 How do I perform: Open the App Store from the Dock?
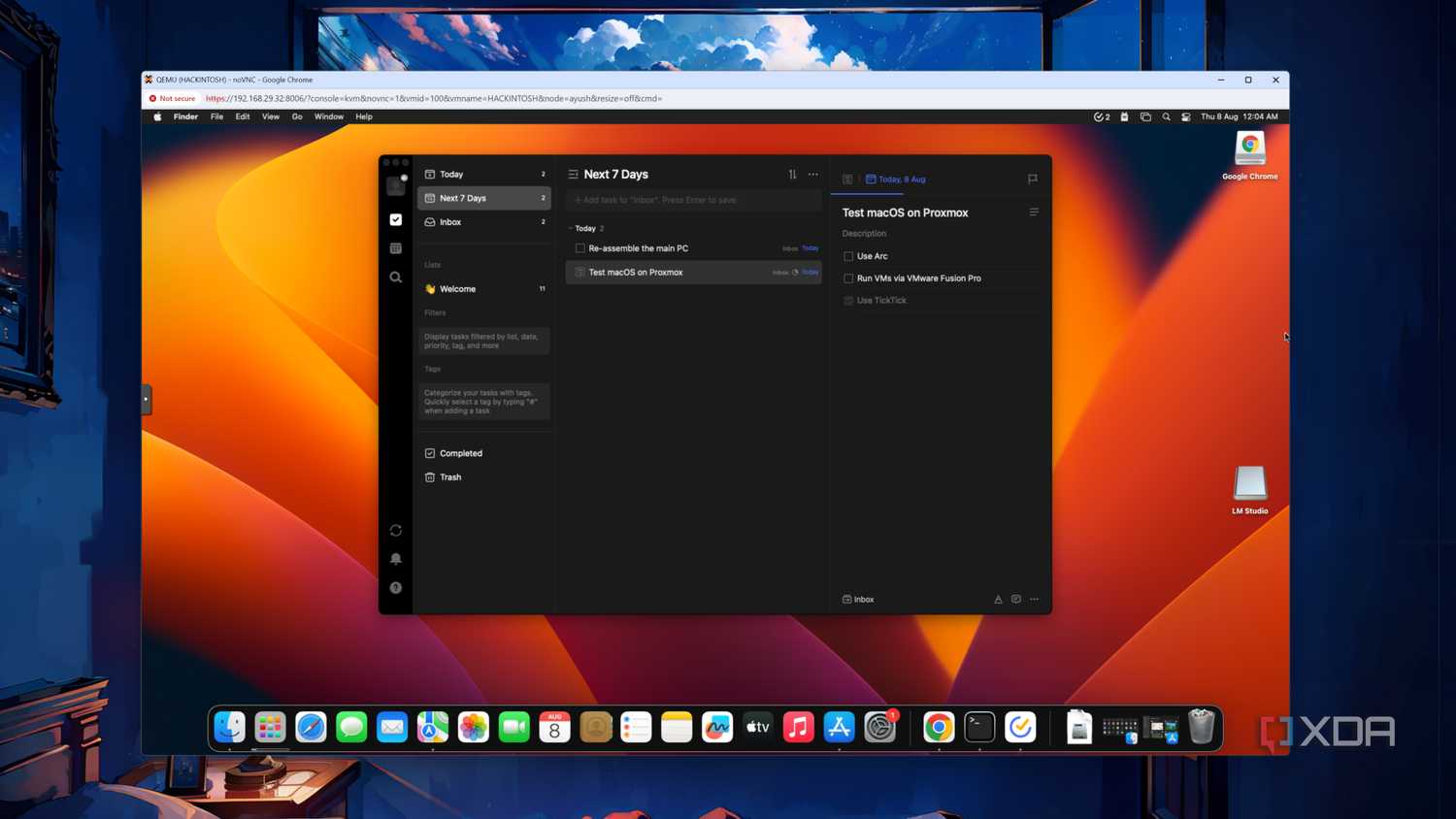coord(839,727)
